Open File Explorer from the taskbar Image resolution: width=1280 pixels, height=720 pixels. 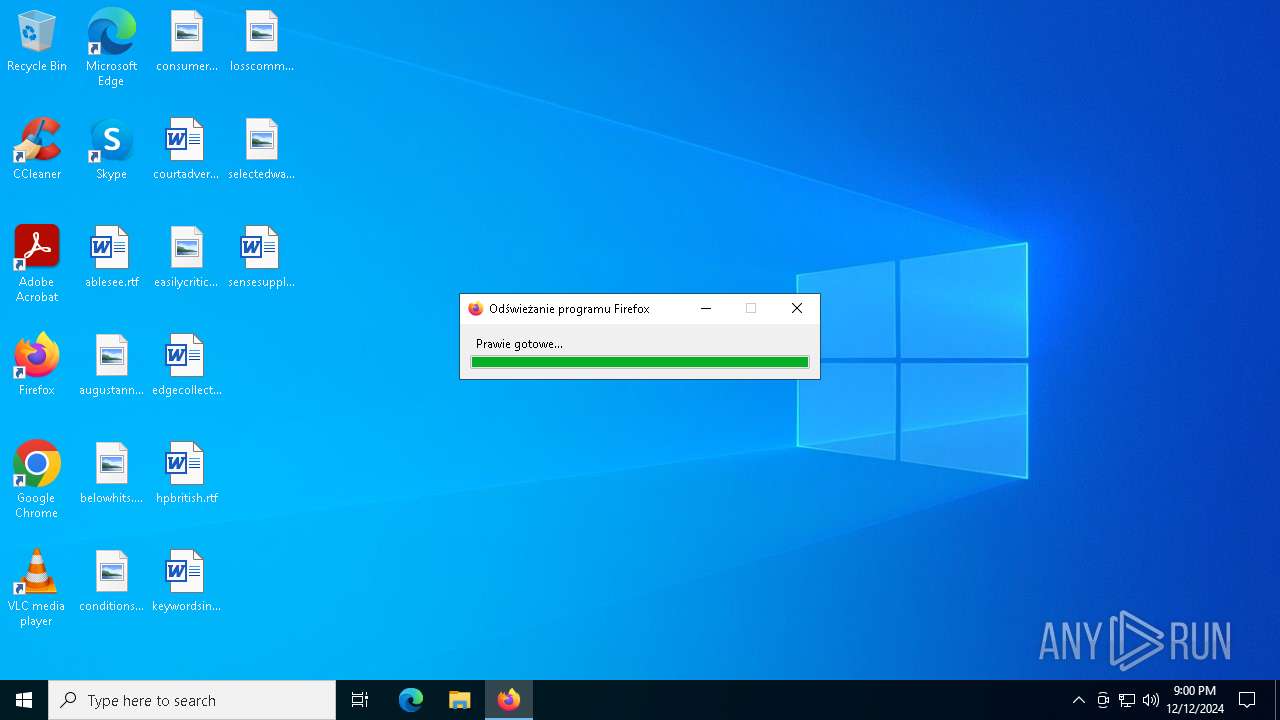(x=460, y=700)
